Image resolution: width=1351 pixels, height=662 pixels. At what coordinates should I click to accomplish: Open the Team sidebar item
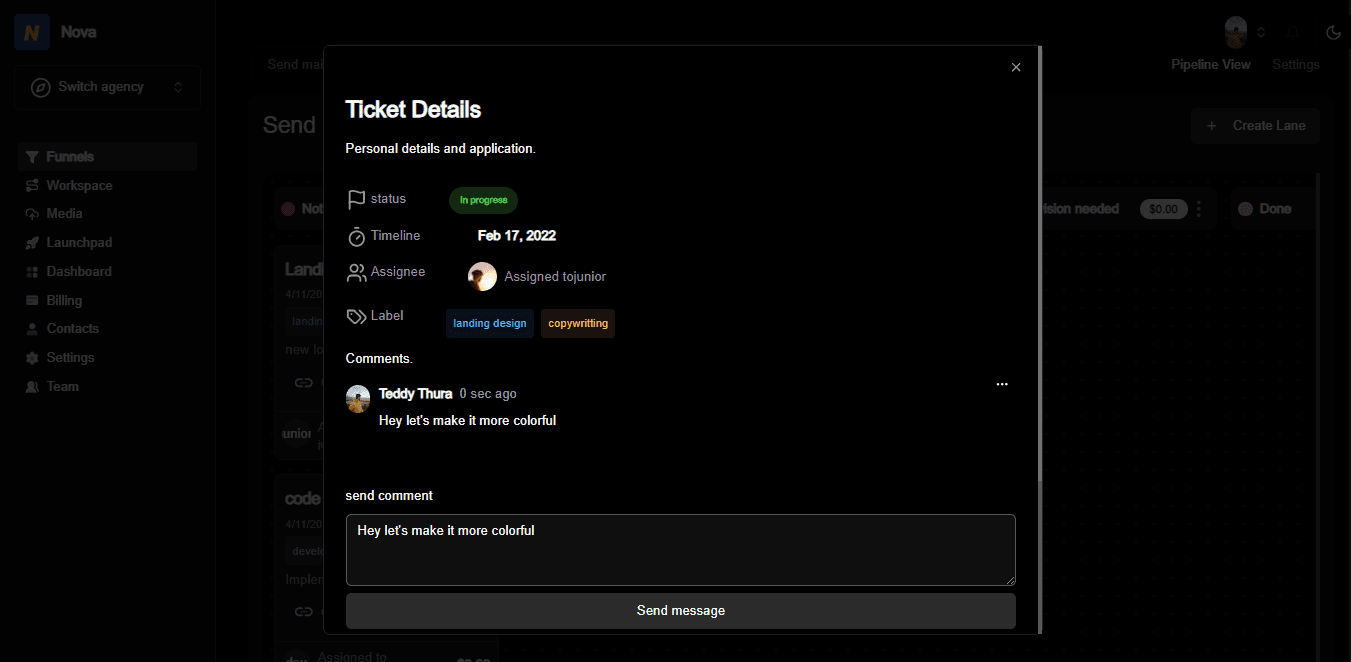(62, 386)
